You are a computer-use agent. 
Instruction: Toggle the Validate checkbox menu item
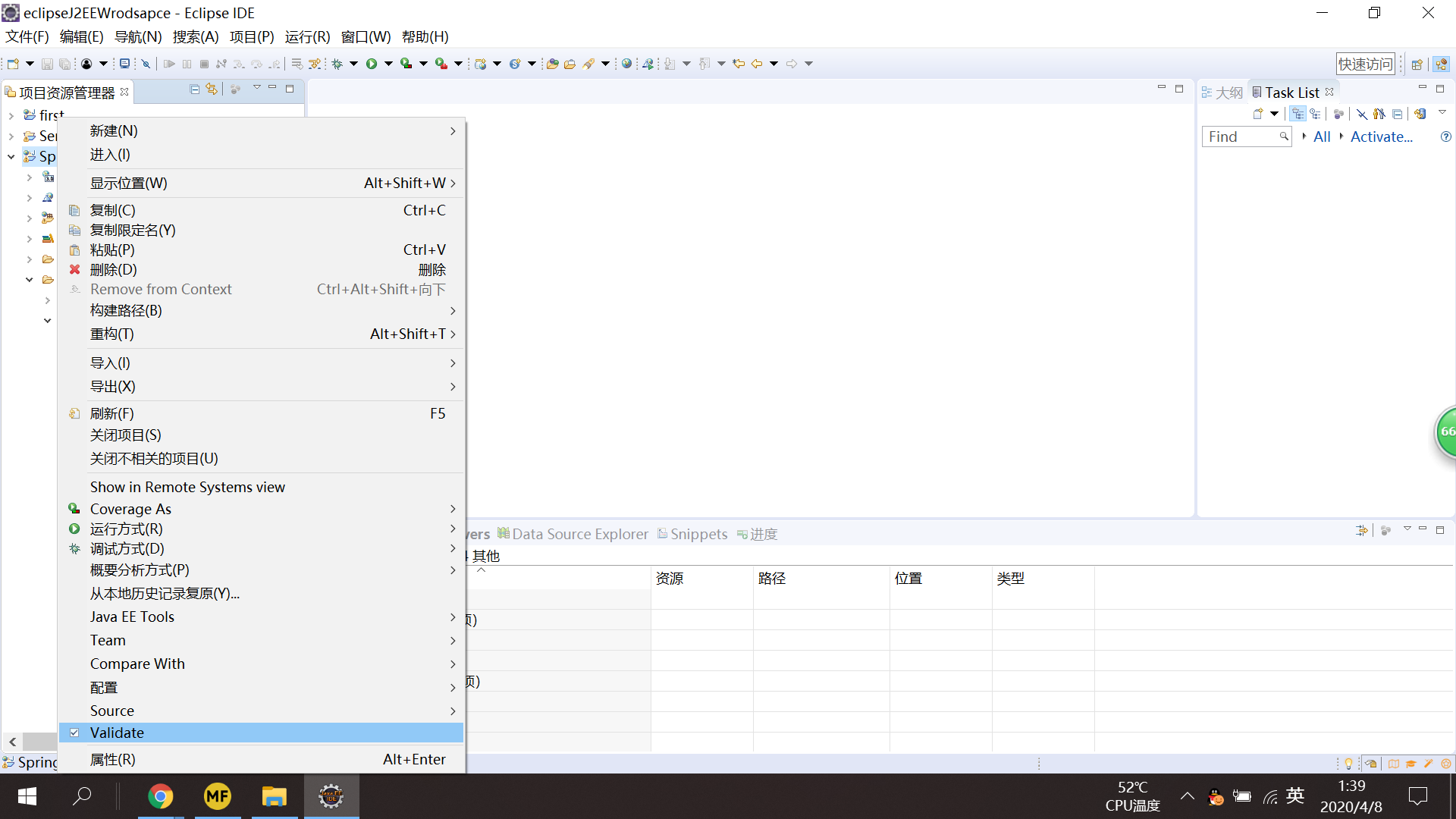coord(117,733)
